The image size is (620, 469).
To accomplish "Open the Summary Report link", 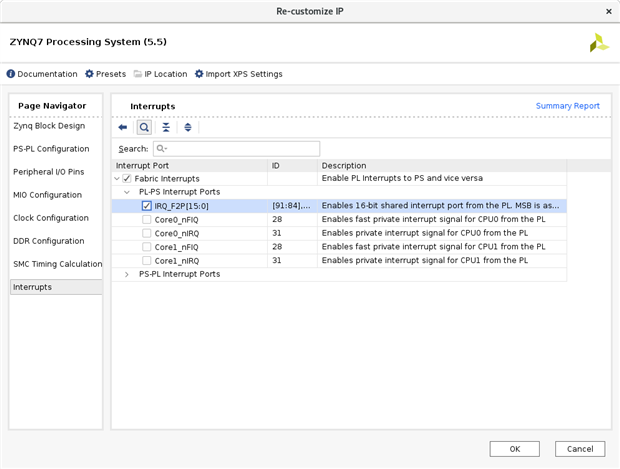I will 567,106.
